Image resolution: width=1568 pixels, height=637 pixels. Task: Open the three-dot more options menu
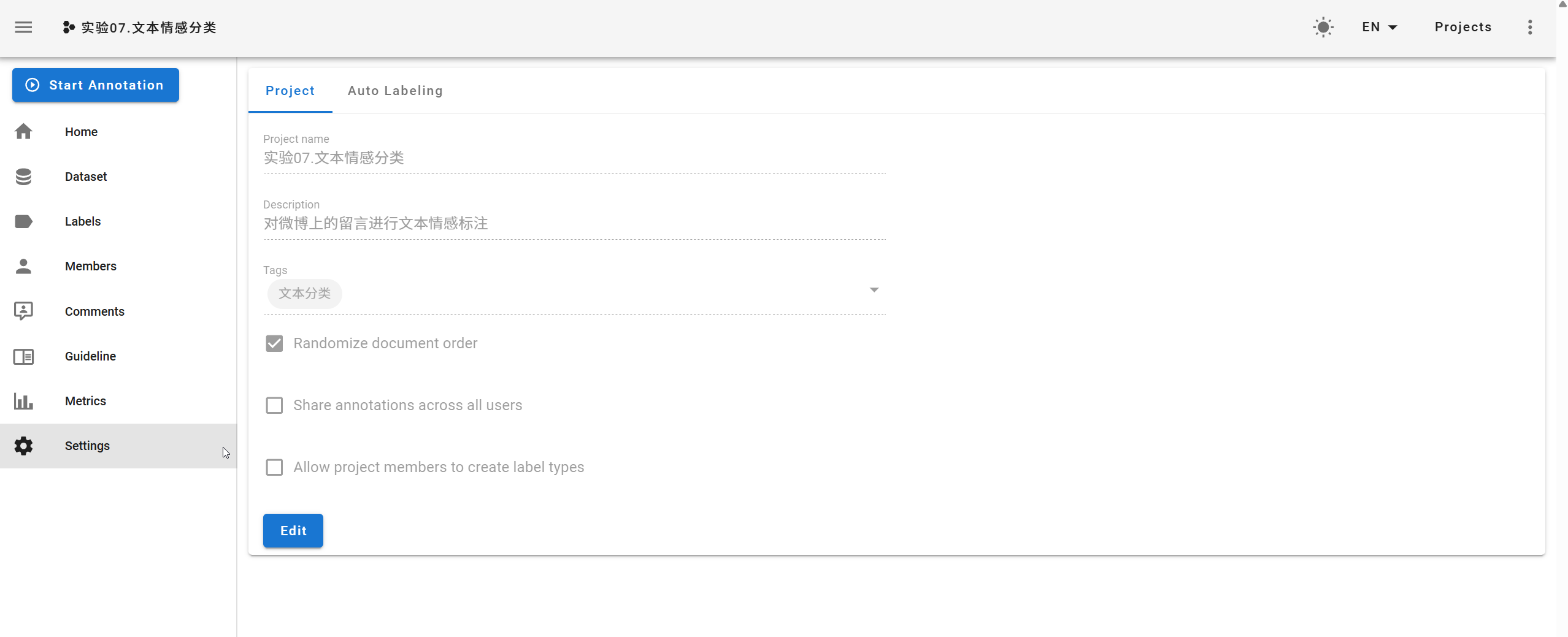1530,28
